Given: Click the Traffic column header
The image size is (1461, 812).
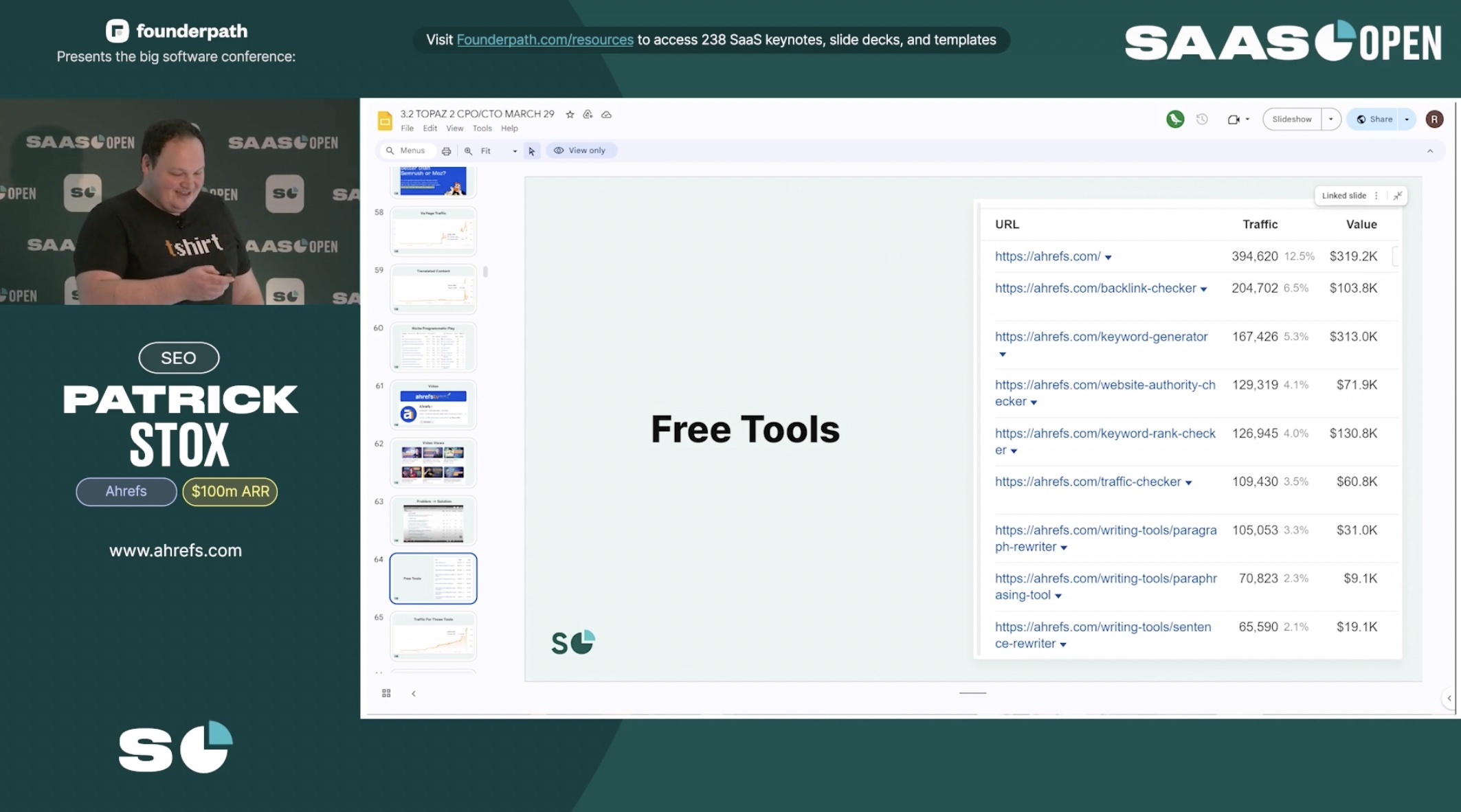Looking at the screenshot, I should pos(1260,225).
